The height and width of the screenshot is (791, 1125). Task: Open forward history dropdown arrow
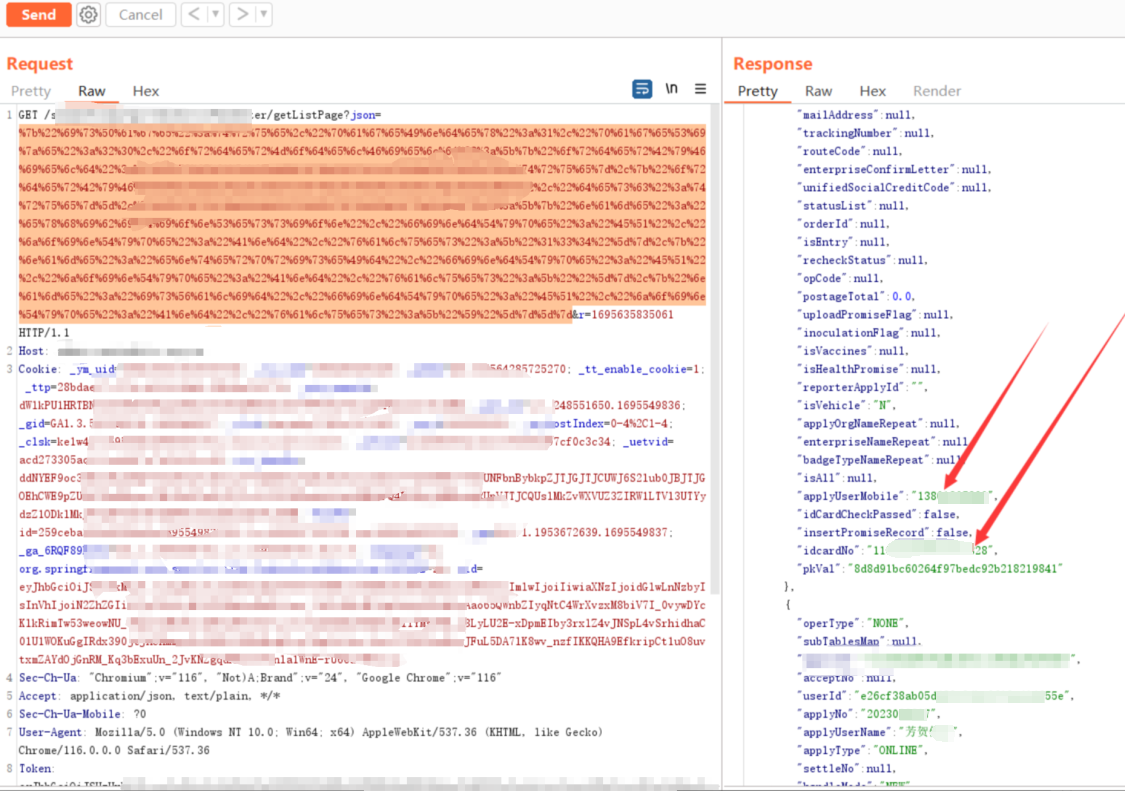[x=263, y=14]
